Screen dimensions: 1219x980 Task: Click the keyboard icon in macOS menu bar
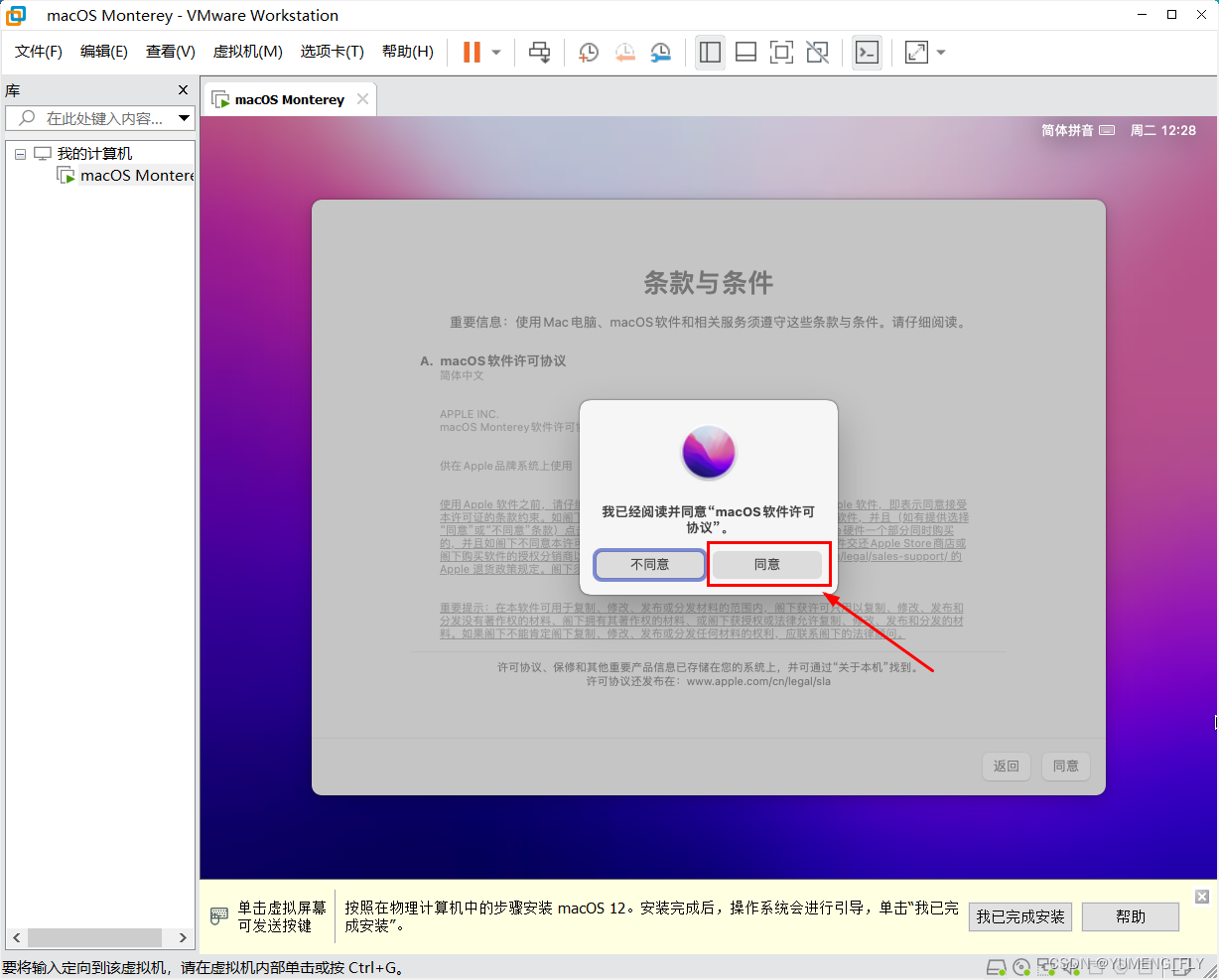pyautogui.click(x=1108, y=130)
